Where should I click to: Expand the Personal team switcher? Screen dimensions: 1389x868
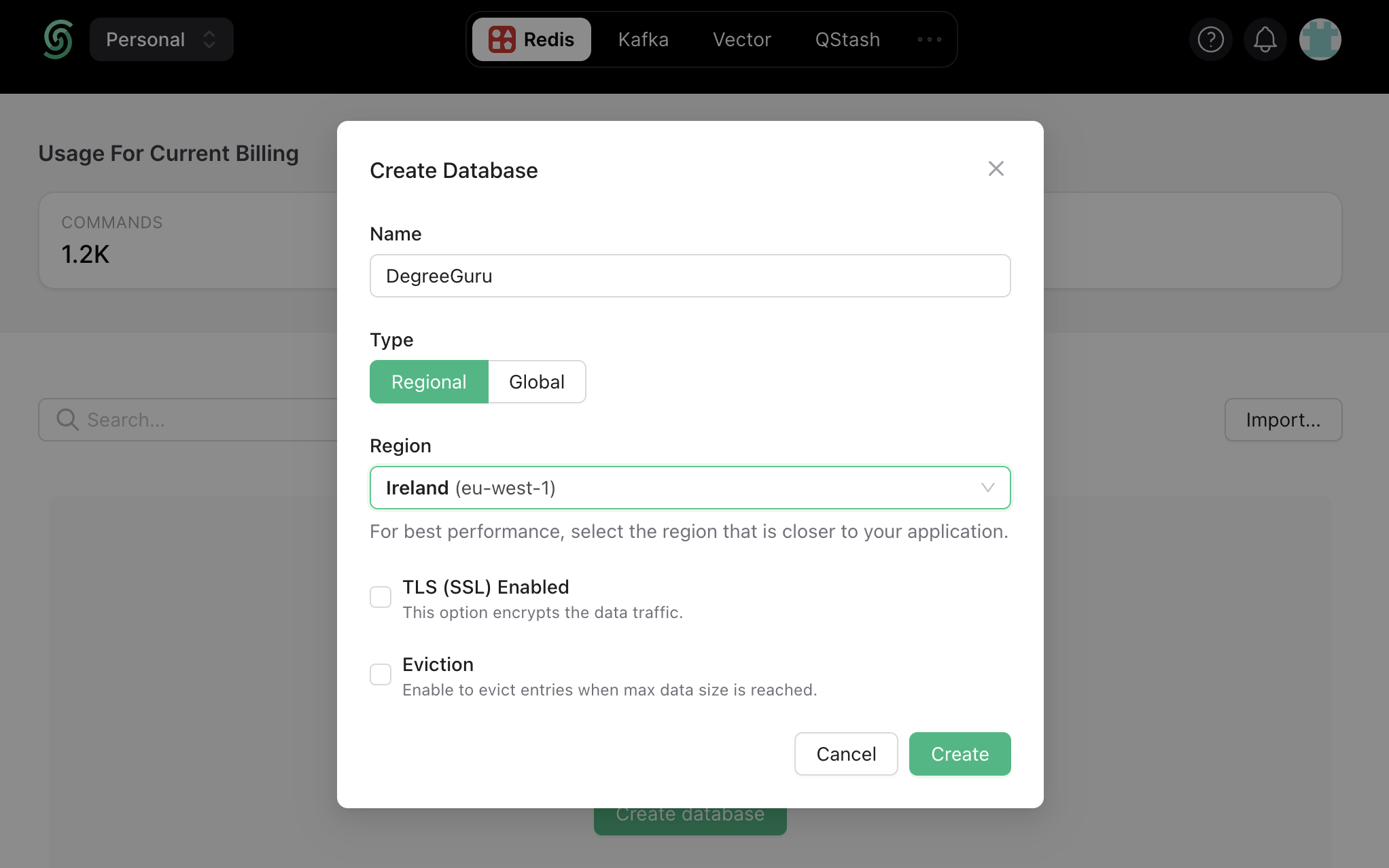(x=161, y=39)
